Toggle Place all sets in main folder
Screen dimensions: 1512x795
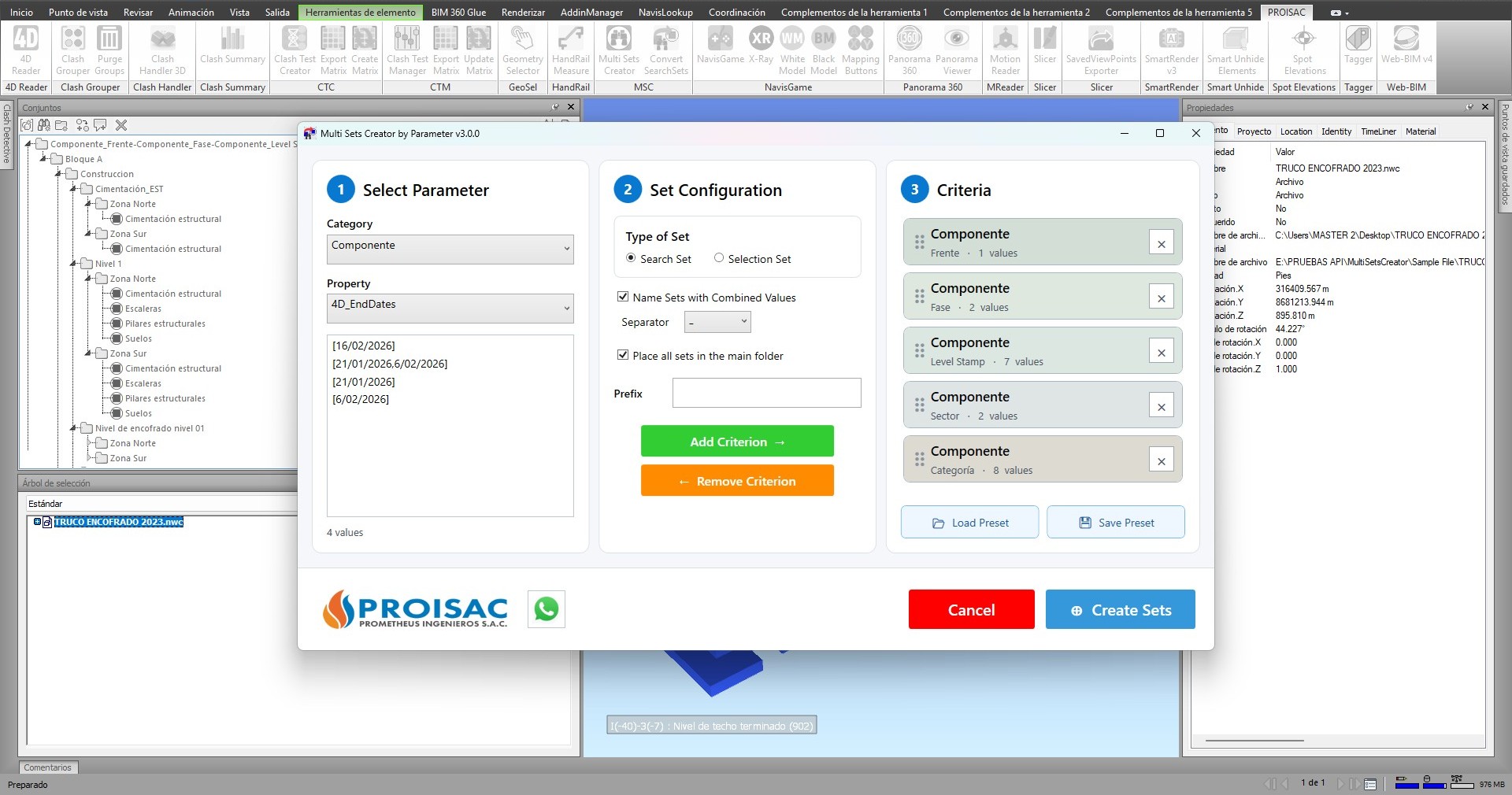tap(623, 355)
